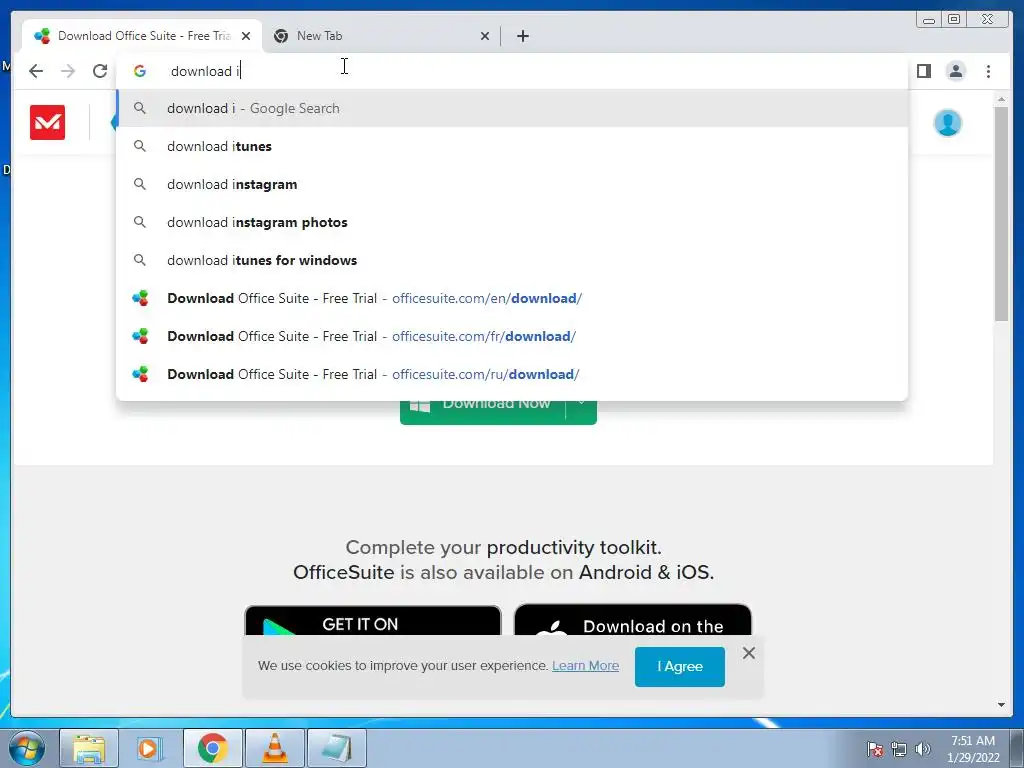Click the Action Center flag tray icon
Image resolution: width=1024 pixels, height=768 pixels.
pos(875,749)
